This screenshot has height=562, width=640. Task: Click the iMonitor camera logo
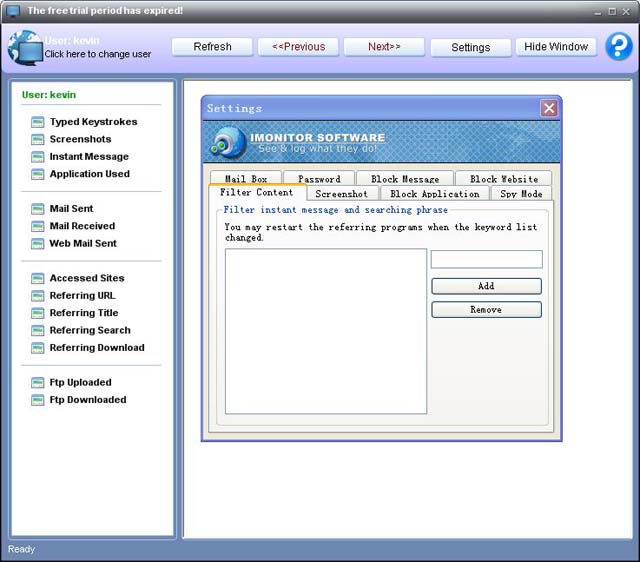pyautogui.click(x=228, y=143)
